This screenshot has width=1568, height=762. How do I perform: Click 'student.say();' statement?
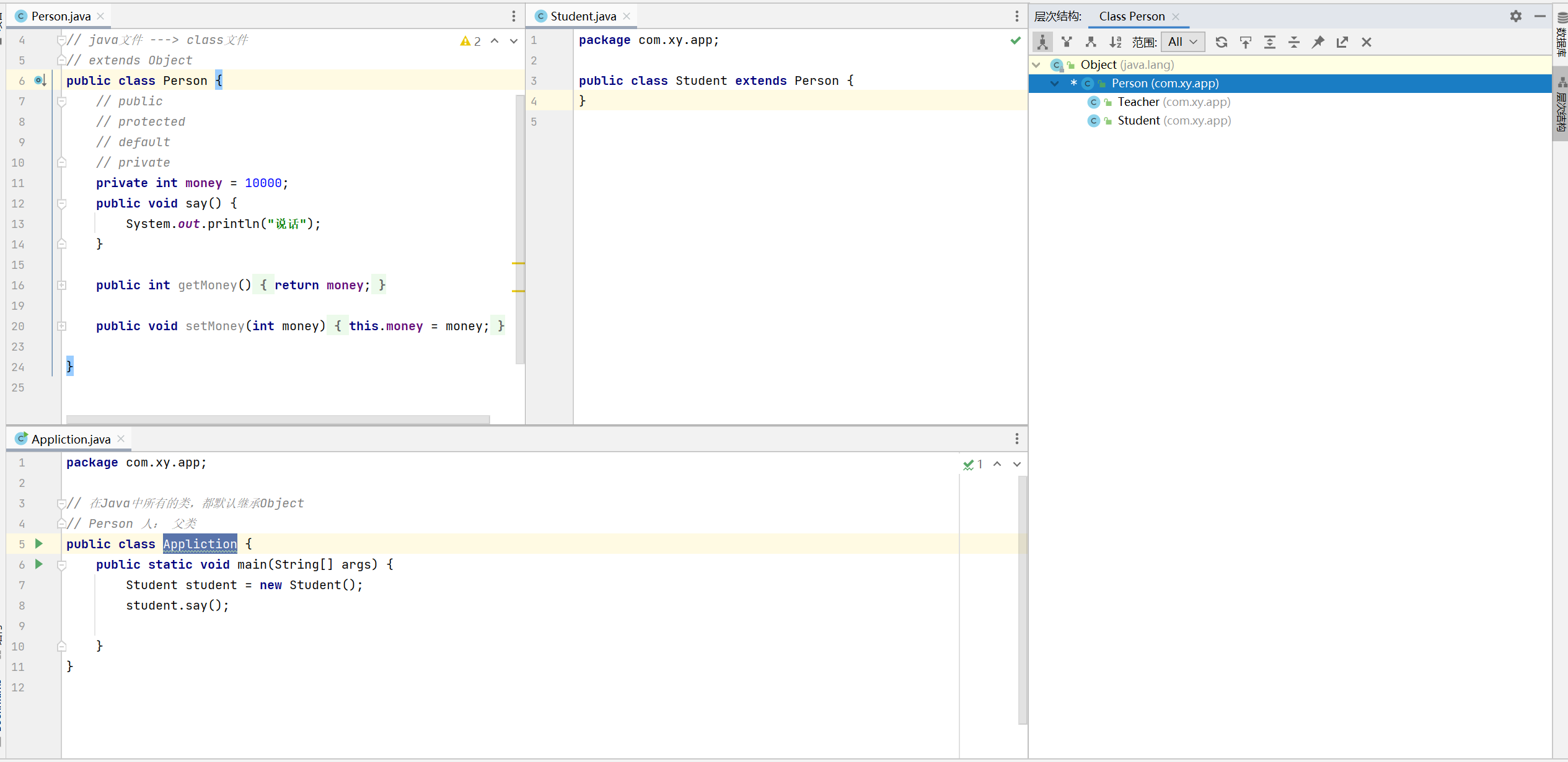pos(177,605)
